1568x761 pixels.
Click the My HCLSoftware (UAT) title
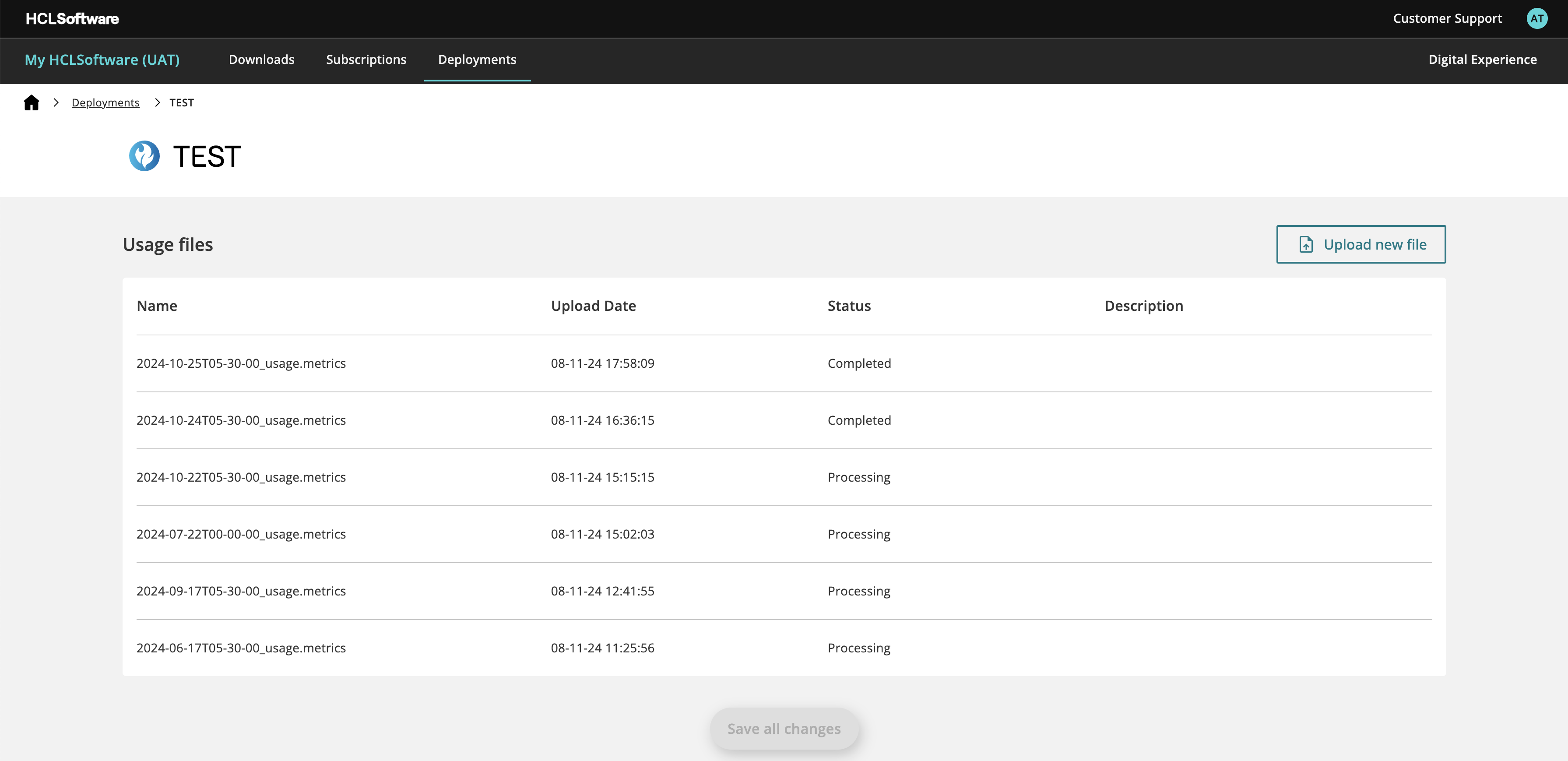102,60
